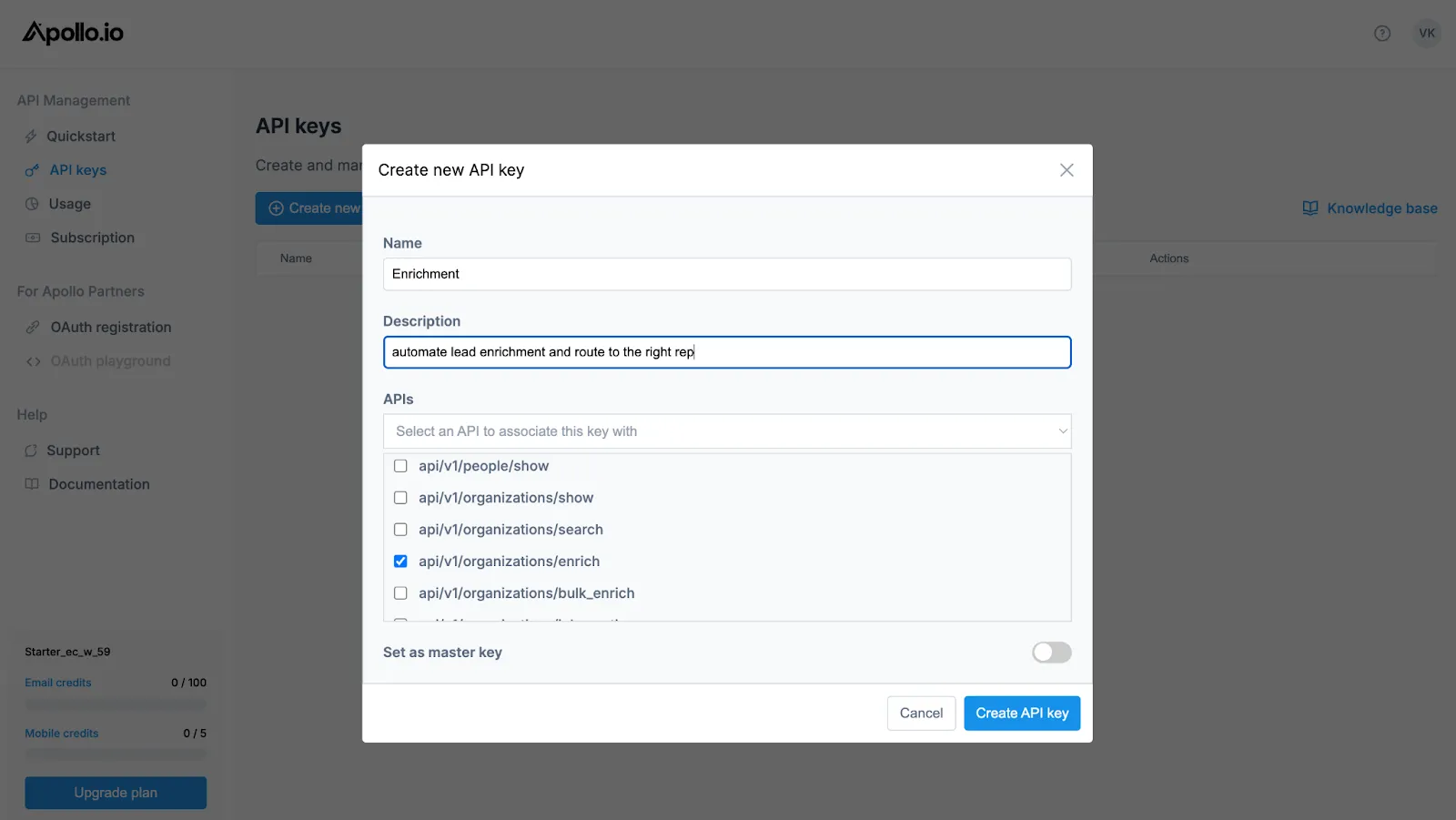This screenshot has height=820, width=1456.
Task: Open the Usage menu item
Action: point(70,204)
